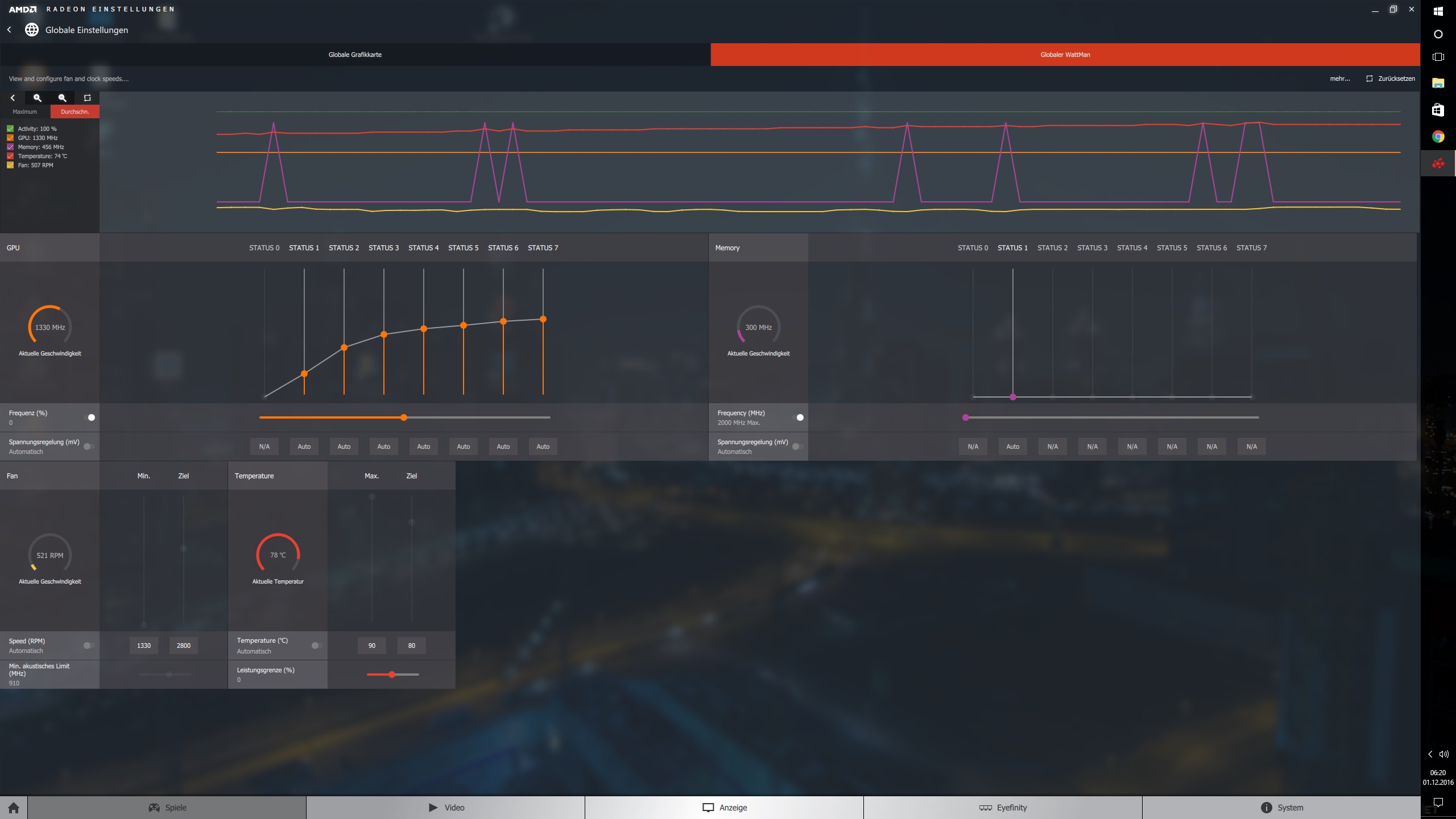Uncheck the Activity graph checkbox
The image size is (1456, 819).
[10, 129]
